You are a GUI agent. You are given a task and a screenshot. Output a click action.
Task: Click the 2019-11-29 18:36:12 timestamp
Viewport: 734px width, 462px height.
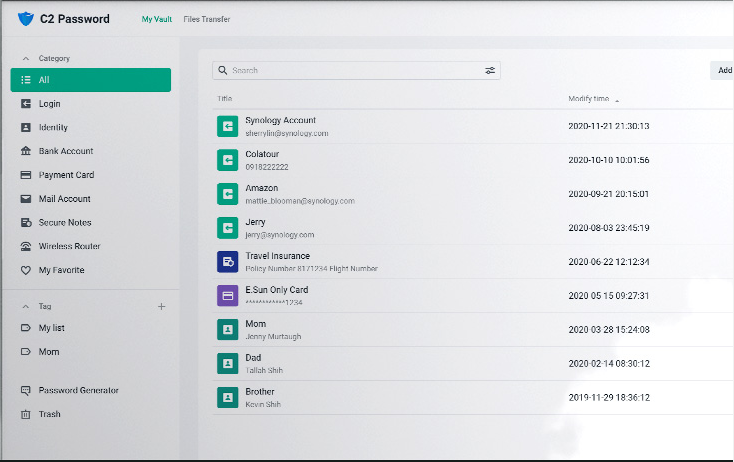click(x=609, y=397)
